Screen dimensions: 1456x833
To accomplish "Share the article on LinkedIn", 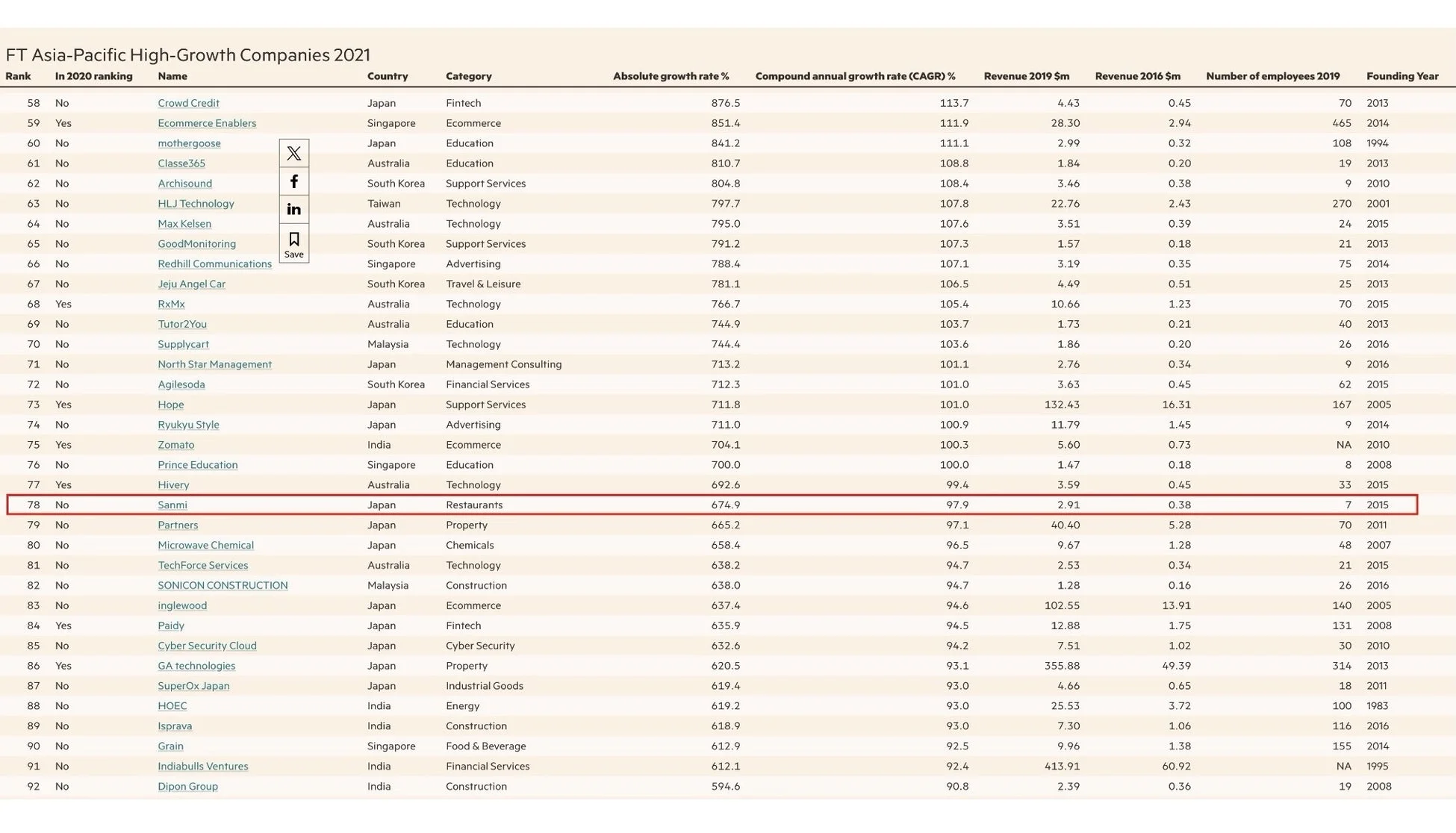I will [x=293, y=209].
